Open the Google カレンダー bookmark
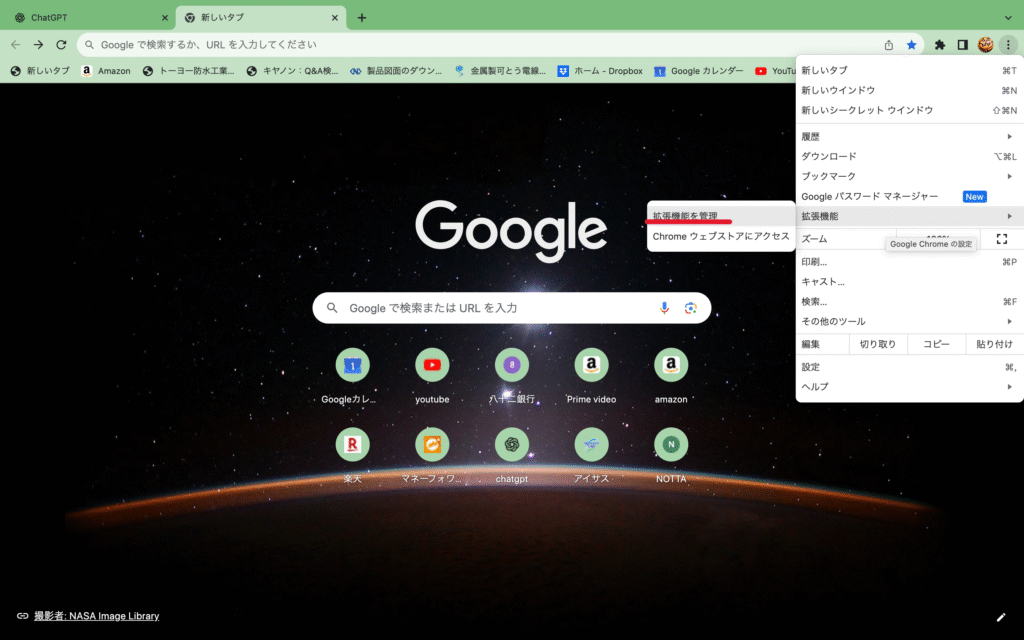Image resolution: width=1024 pixels, height=640 pixels. (x=699, y=71)
